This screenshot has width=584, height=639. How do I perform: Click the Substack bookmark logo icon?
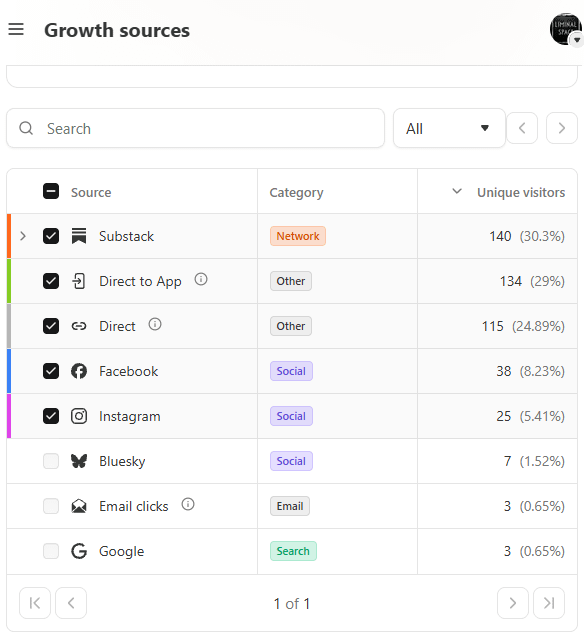79,236
